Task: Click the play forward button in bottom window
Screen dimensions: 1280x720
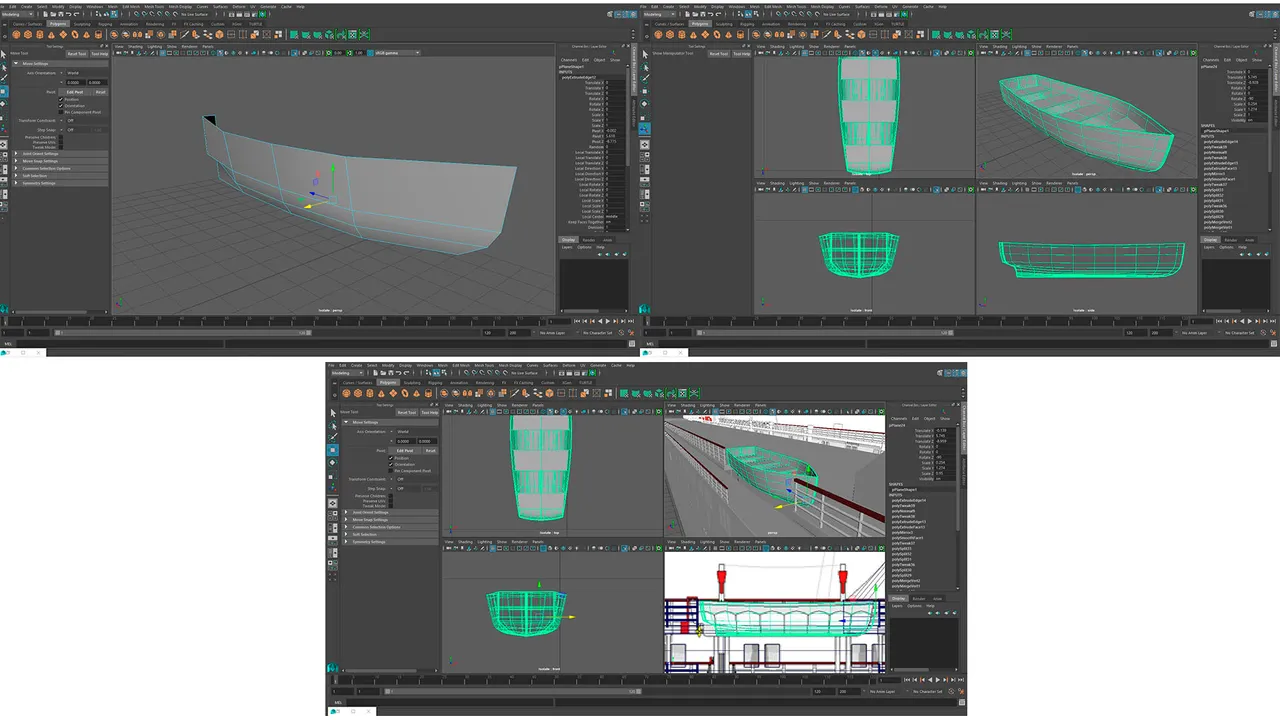Action: (938, 680)
